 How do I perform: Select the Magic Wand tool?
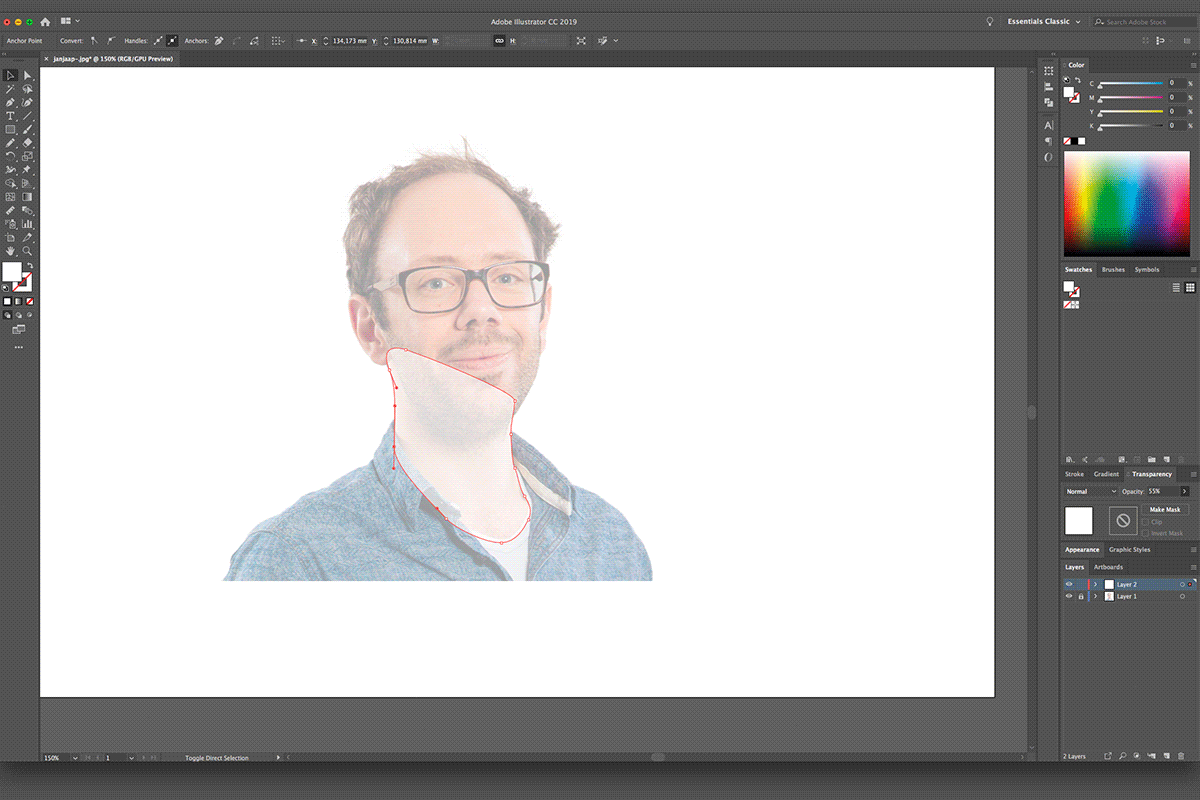click(x=10, y=88)
